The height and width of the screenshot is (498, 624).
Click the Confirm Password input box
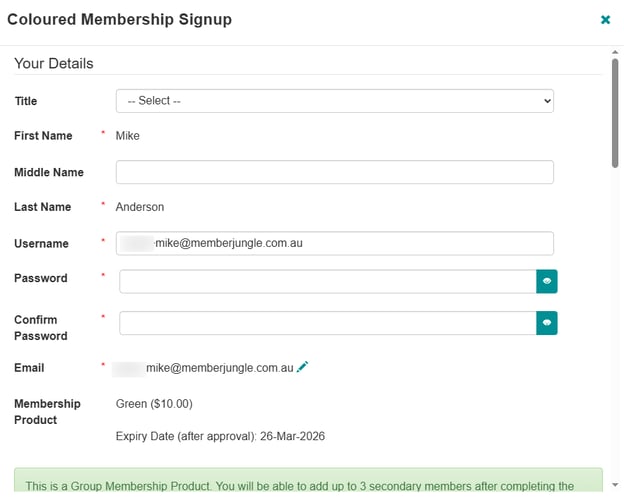328,323
